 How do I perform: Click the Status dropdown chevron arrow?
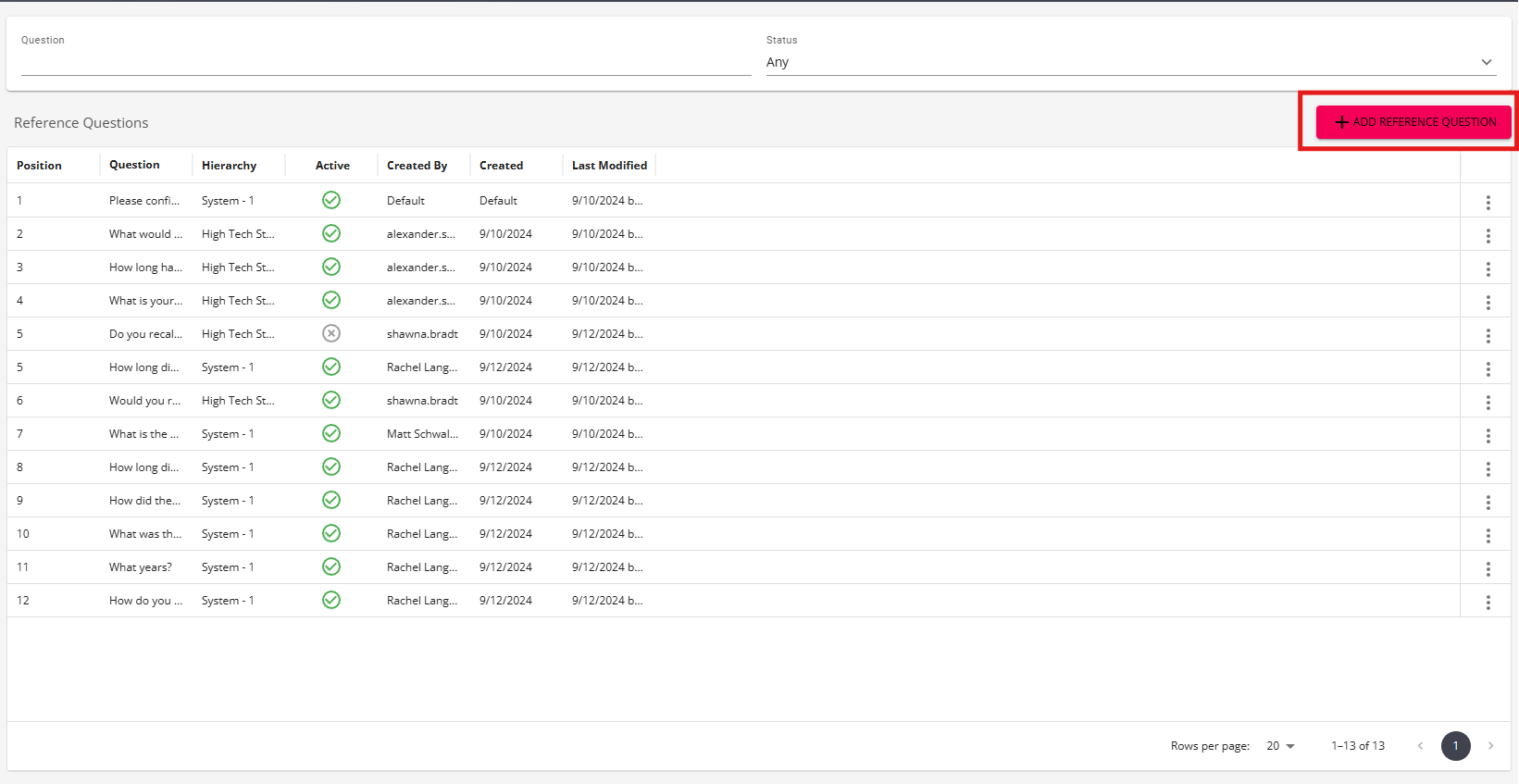(x=1487, y=62)
